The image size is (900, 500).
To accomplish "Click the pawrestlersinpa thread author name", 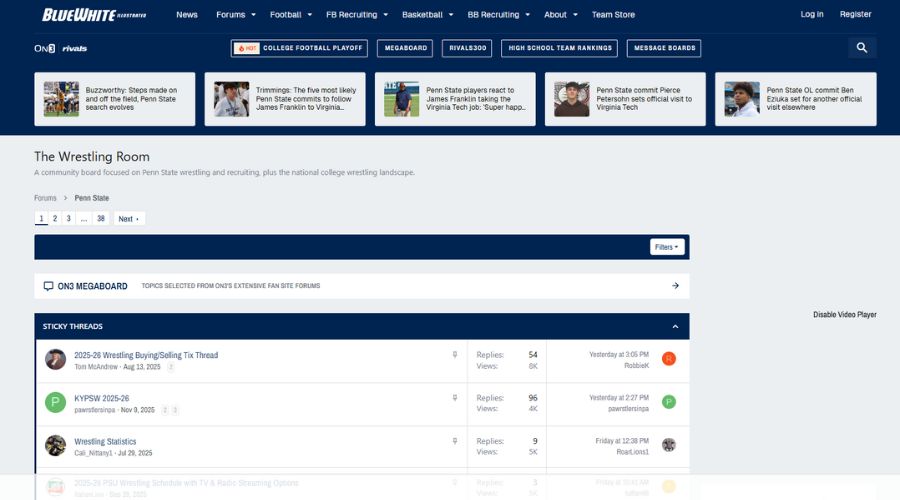I will pos(95,410).
